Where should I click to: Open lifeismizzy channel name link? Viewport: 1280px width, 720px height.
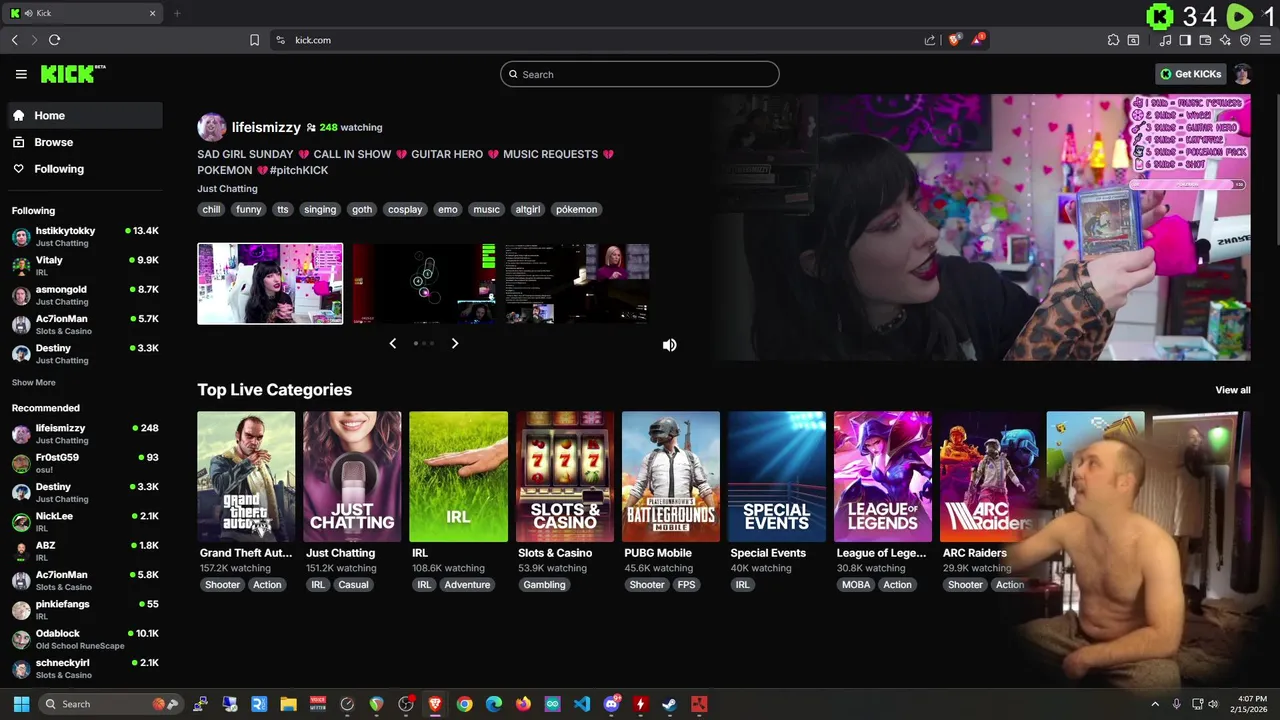[x=266, y=127]
